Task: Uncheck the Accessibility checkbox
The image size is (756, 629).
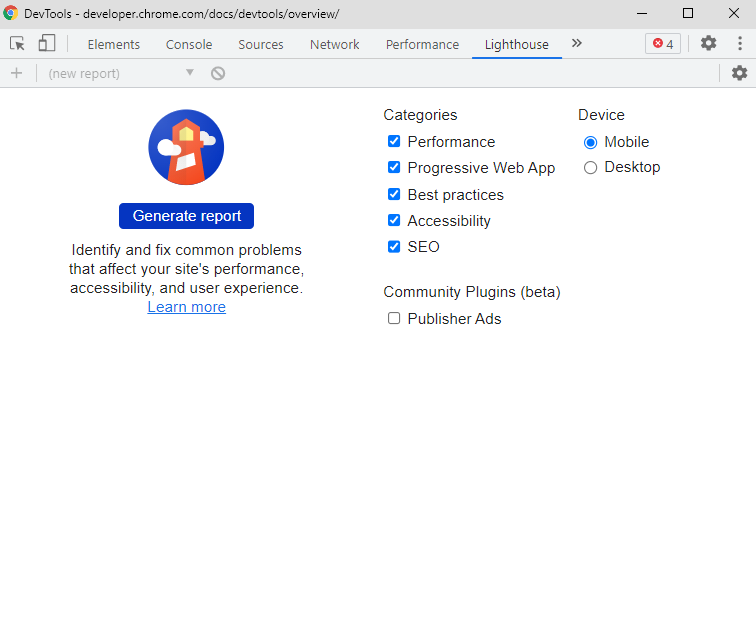Action: tap(394, 220)
